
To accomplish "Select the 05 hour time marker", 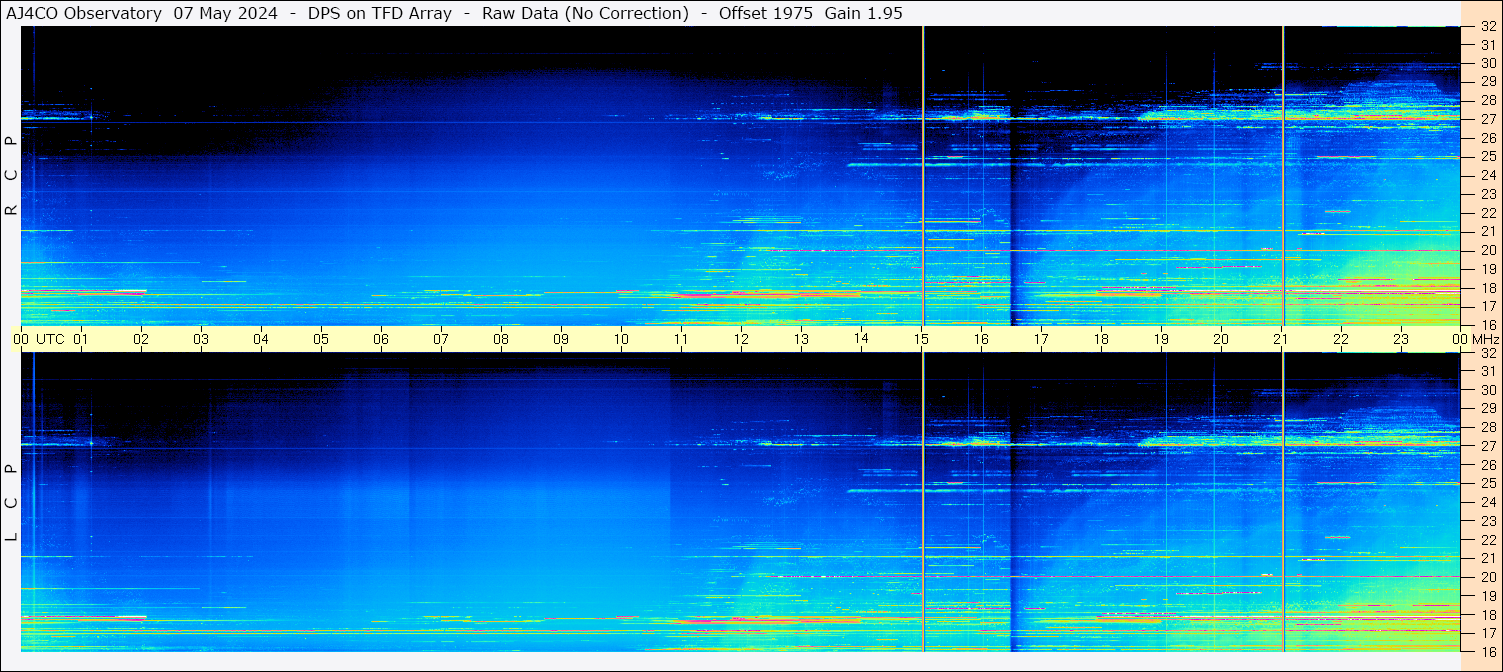I will [x=321, y=339].
